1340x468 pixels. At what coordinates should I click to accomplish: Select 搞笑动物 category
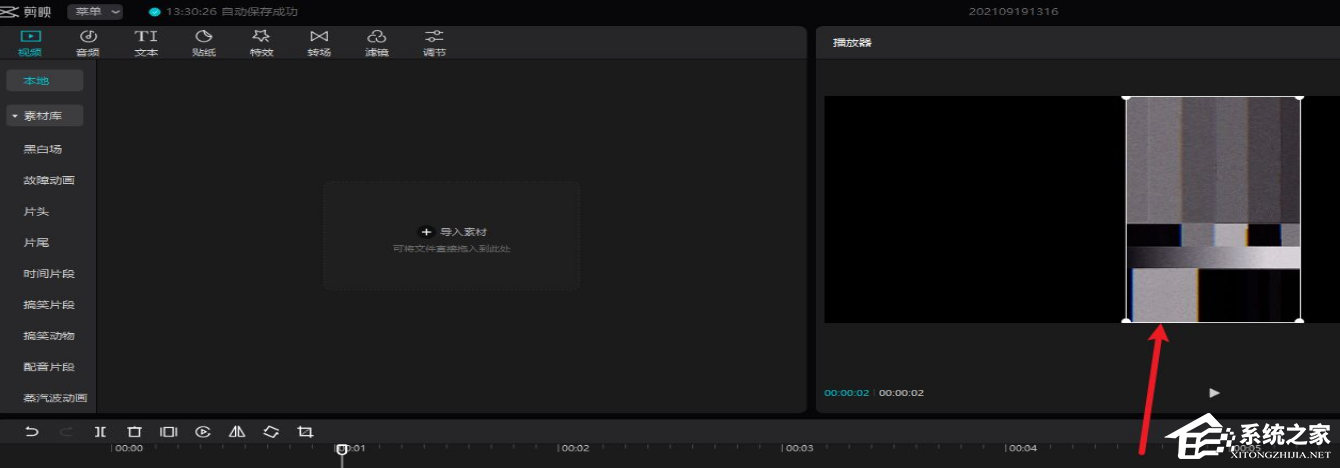coord(50,336)
